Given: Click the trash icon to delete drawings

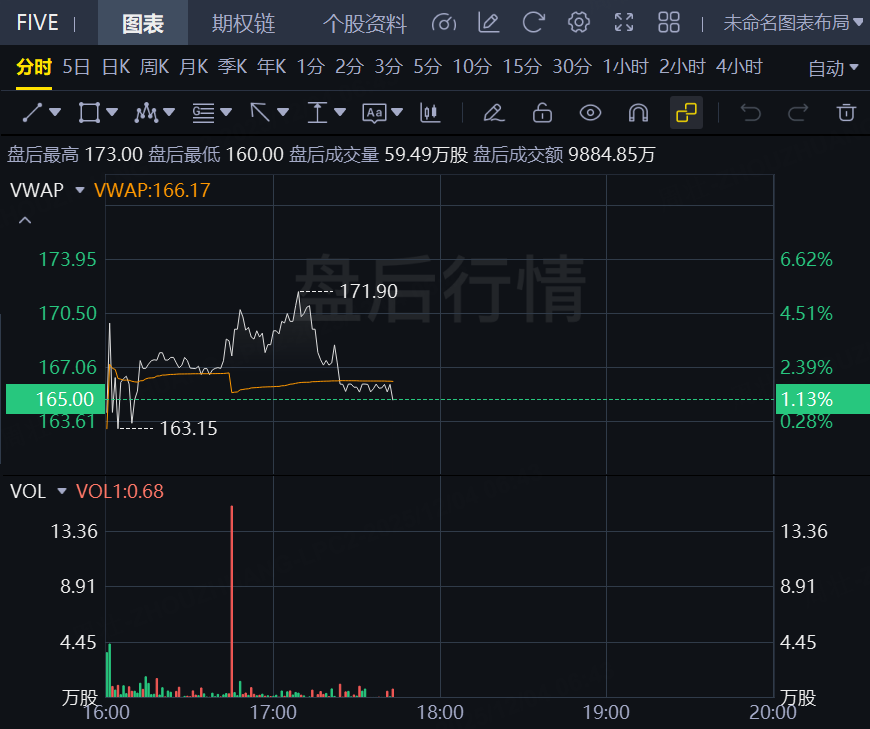Looking at the screenshot, I should tap(846, 112).
